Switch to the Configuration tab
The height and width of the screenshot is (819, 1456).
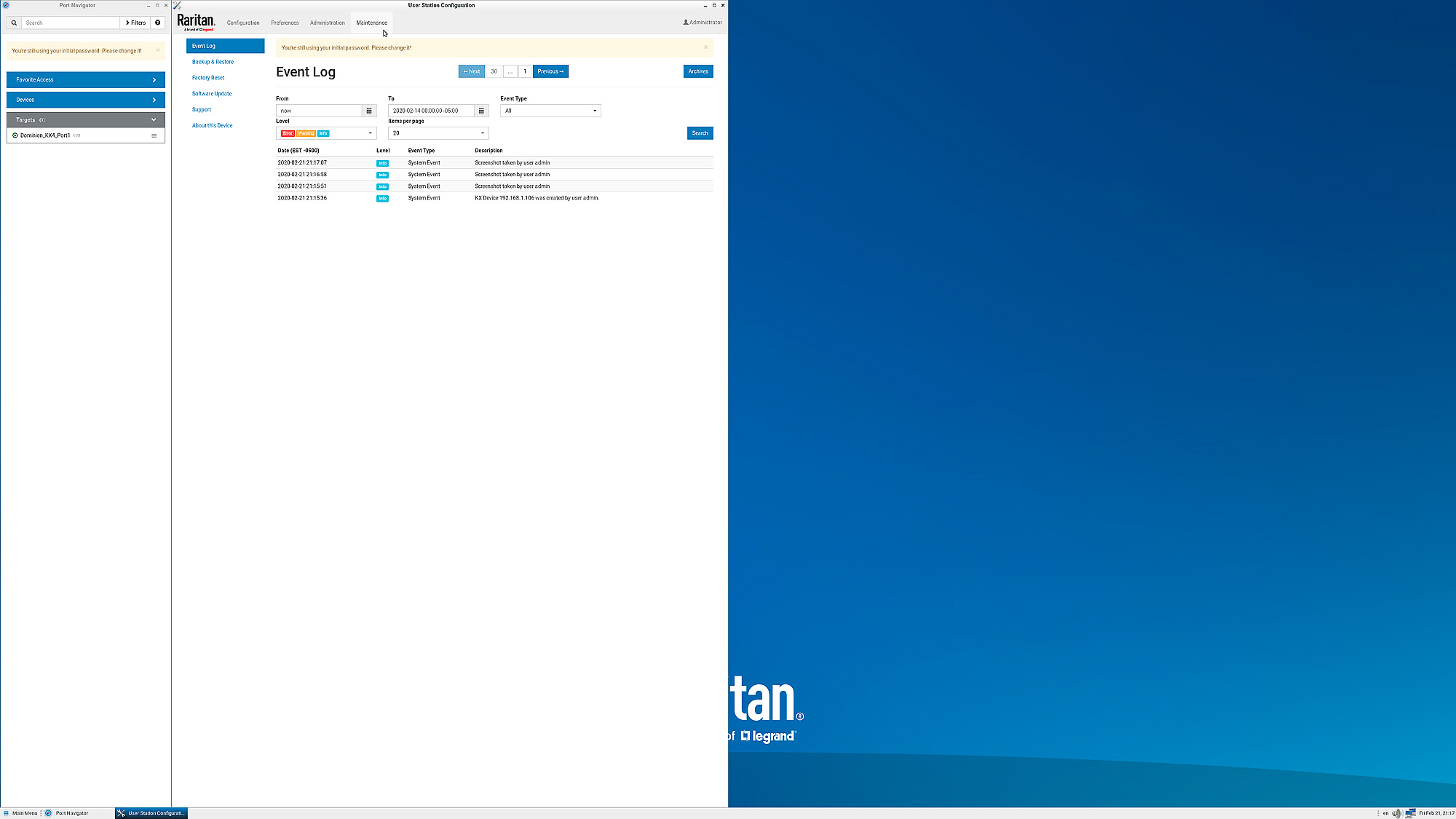pyautogui.click(x=243, y=23)
